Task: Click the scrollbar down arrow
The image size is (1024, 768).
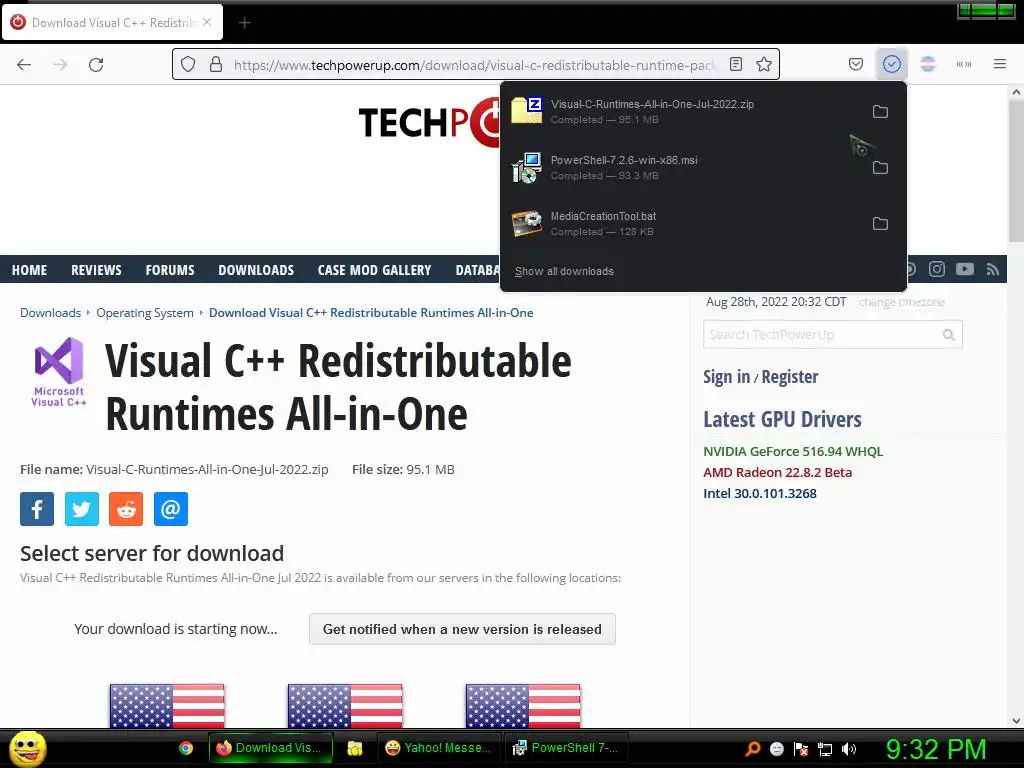Action: 1016,721
